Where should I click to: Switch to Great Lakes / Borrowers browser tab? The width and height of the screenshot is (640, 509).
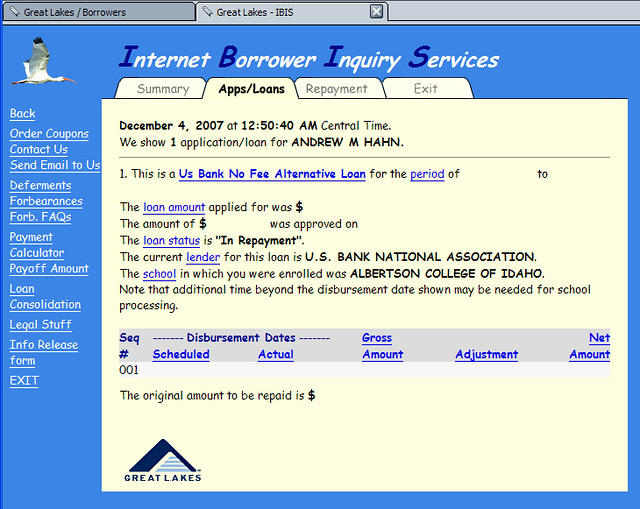(x=99, y=12)
